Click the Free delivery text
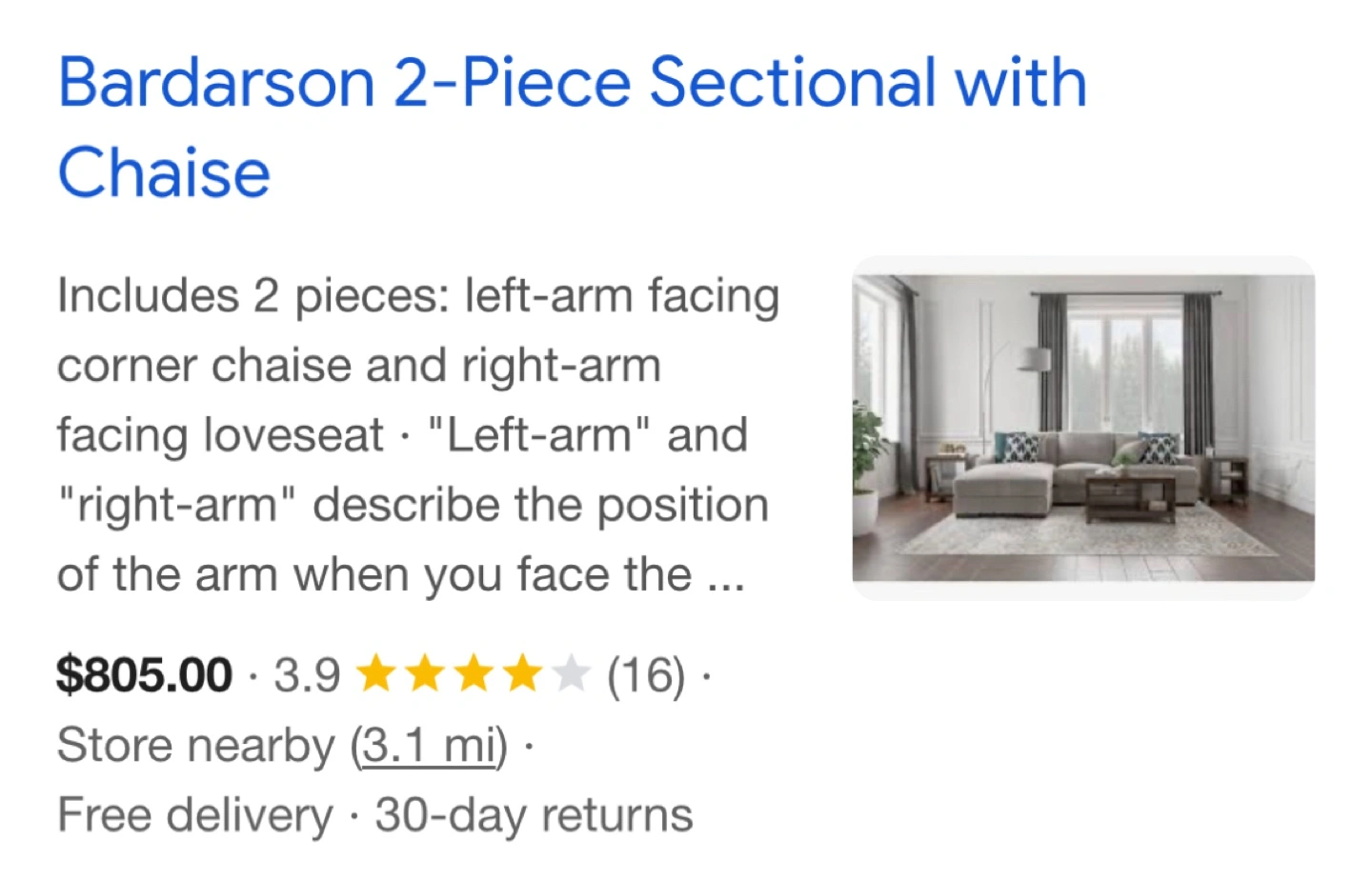 pyautogui.click(x=195, y=815)
